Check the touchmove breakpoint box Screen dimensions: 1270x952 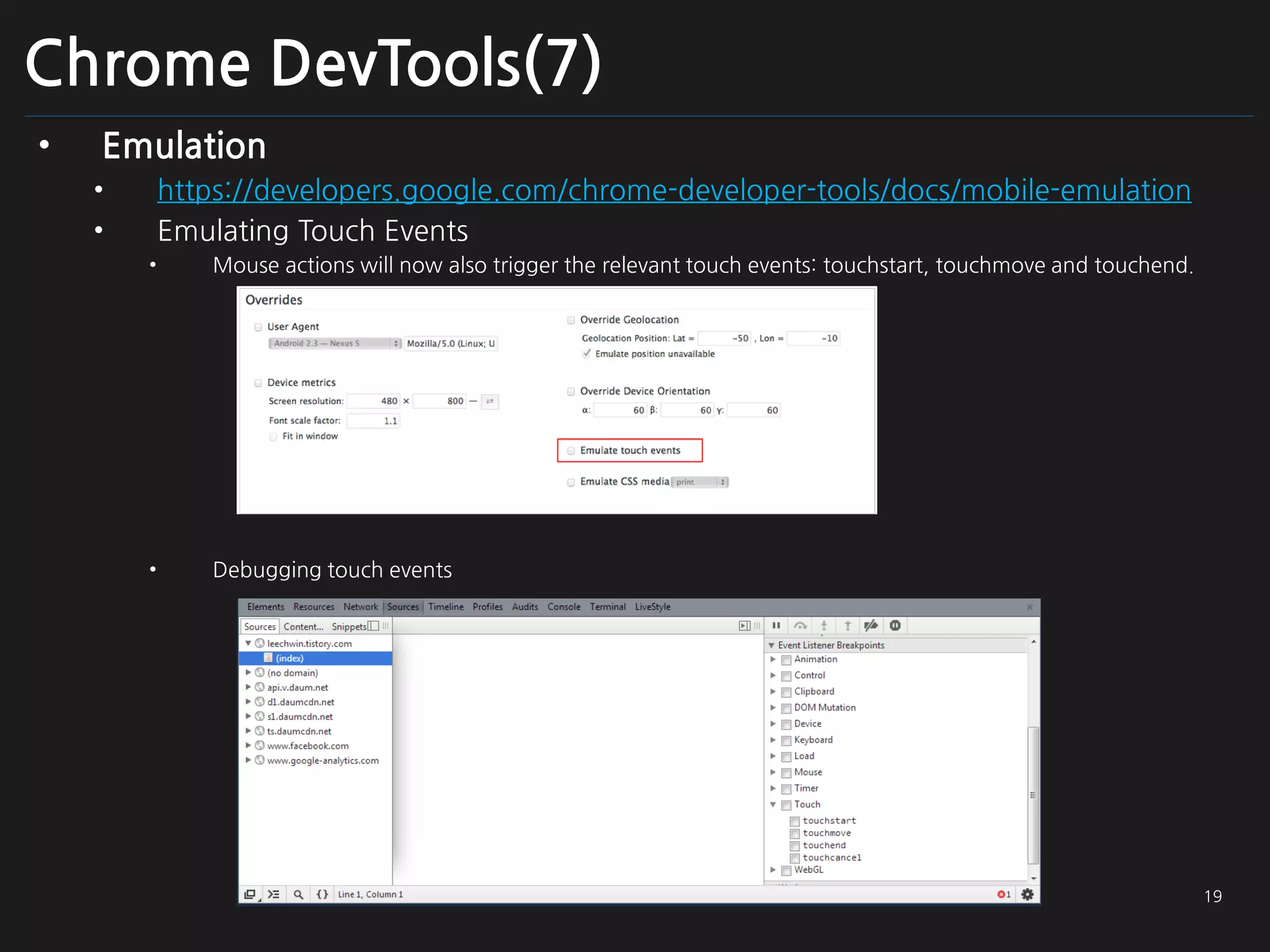(x=794, y=834)
